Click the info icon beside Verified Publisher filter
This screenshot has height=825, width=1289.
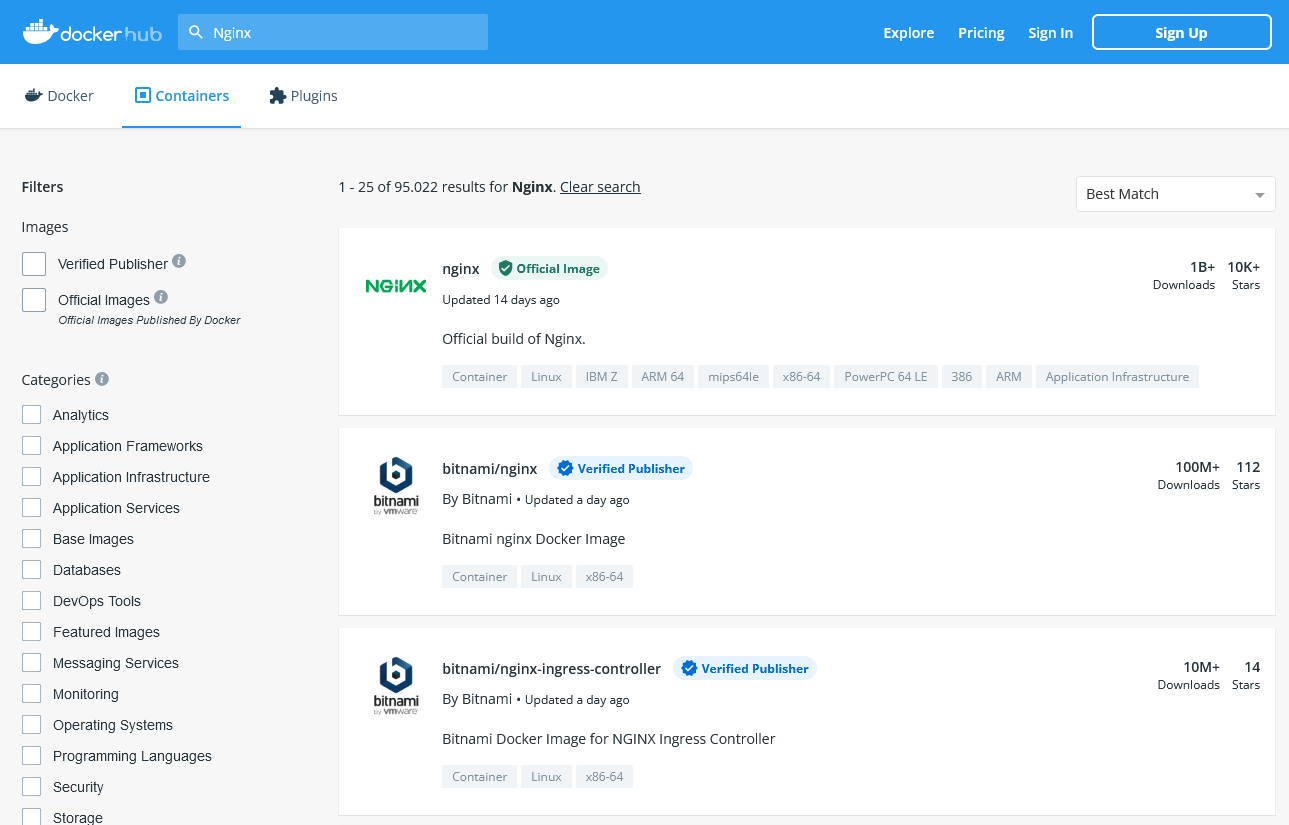tap(179, 261)
